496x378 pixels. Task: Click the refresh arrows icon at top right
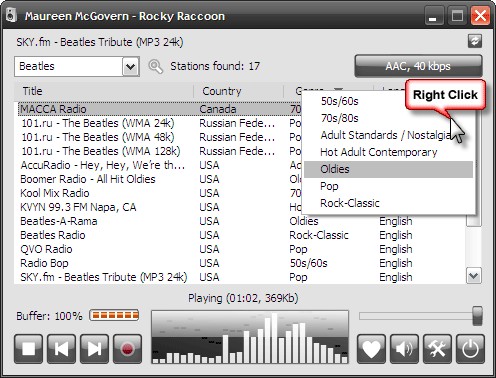[x=475, y=41]
